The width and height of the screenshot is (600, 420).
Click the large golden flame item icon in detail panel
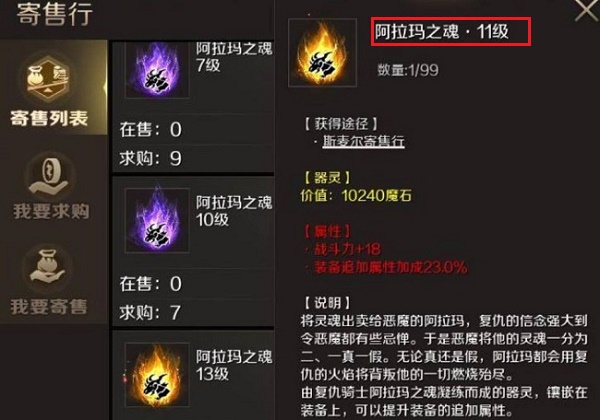click(322, 53)
